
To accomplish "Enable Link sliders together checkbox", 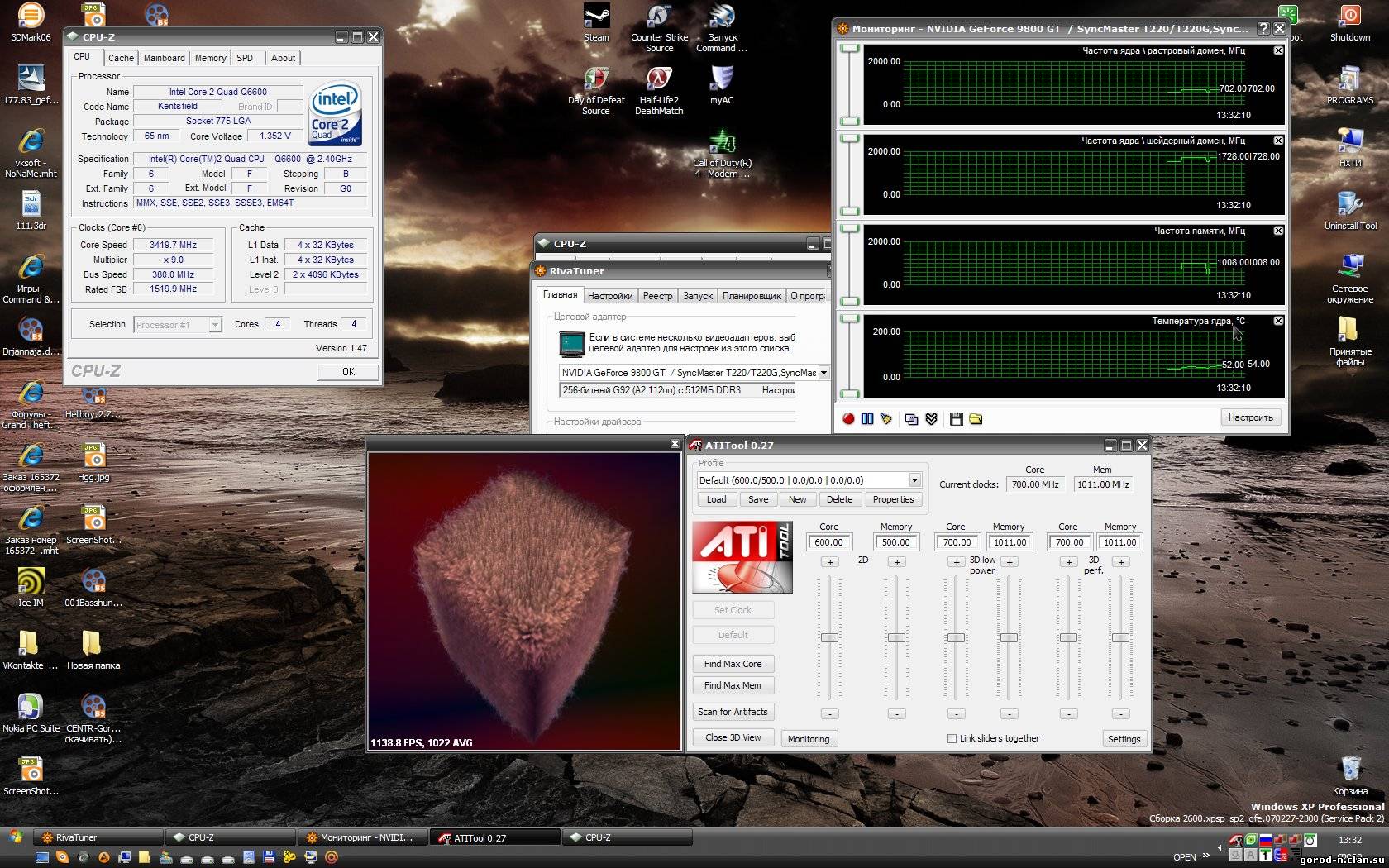I will point(952,738).
